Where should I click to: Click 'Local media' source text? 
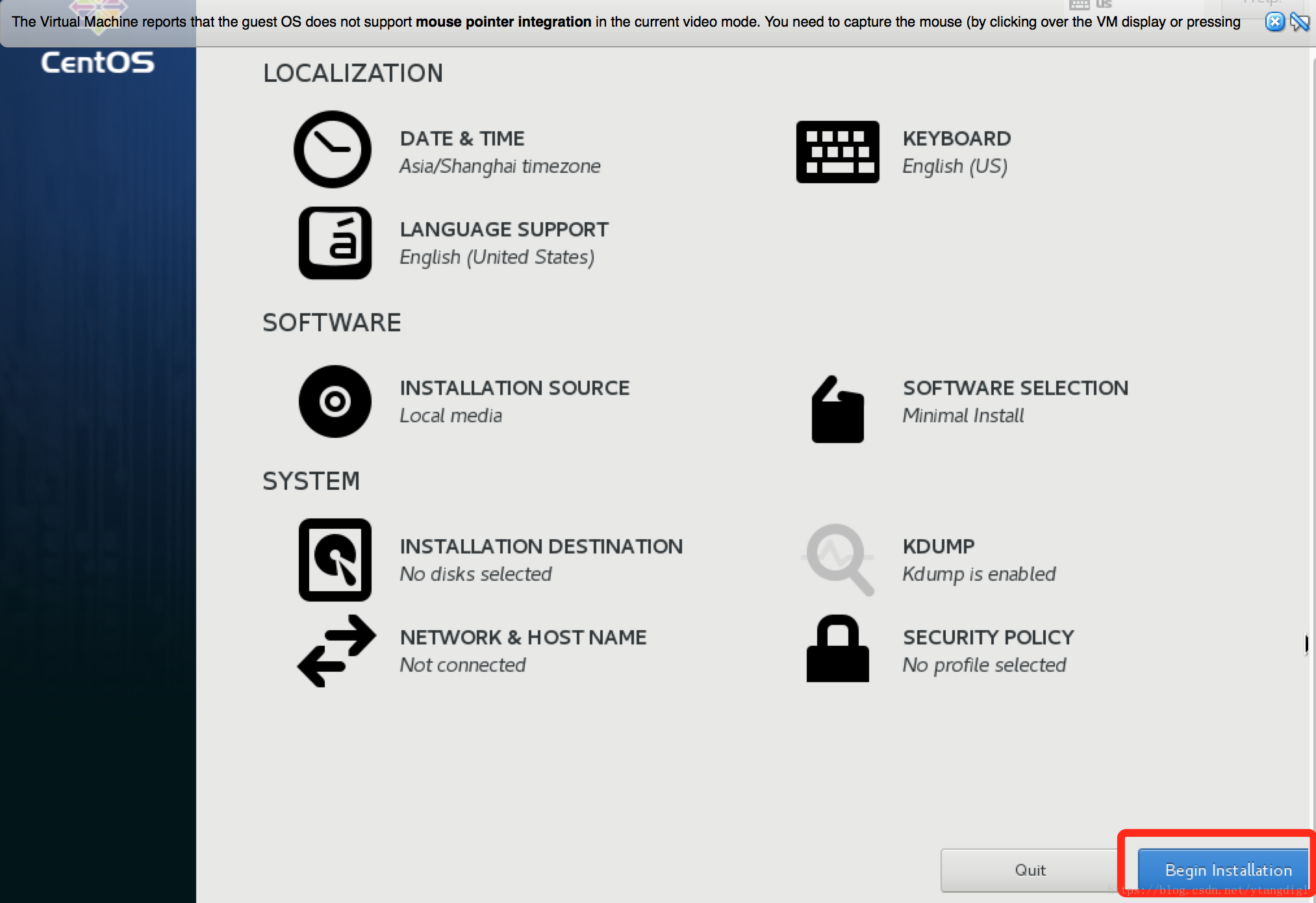(451, 416)
